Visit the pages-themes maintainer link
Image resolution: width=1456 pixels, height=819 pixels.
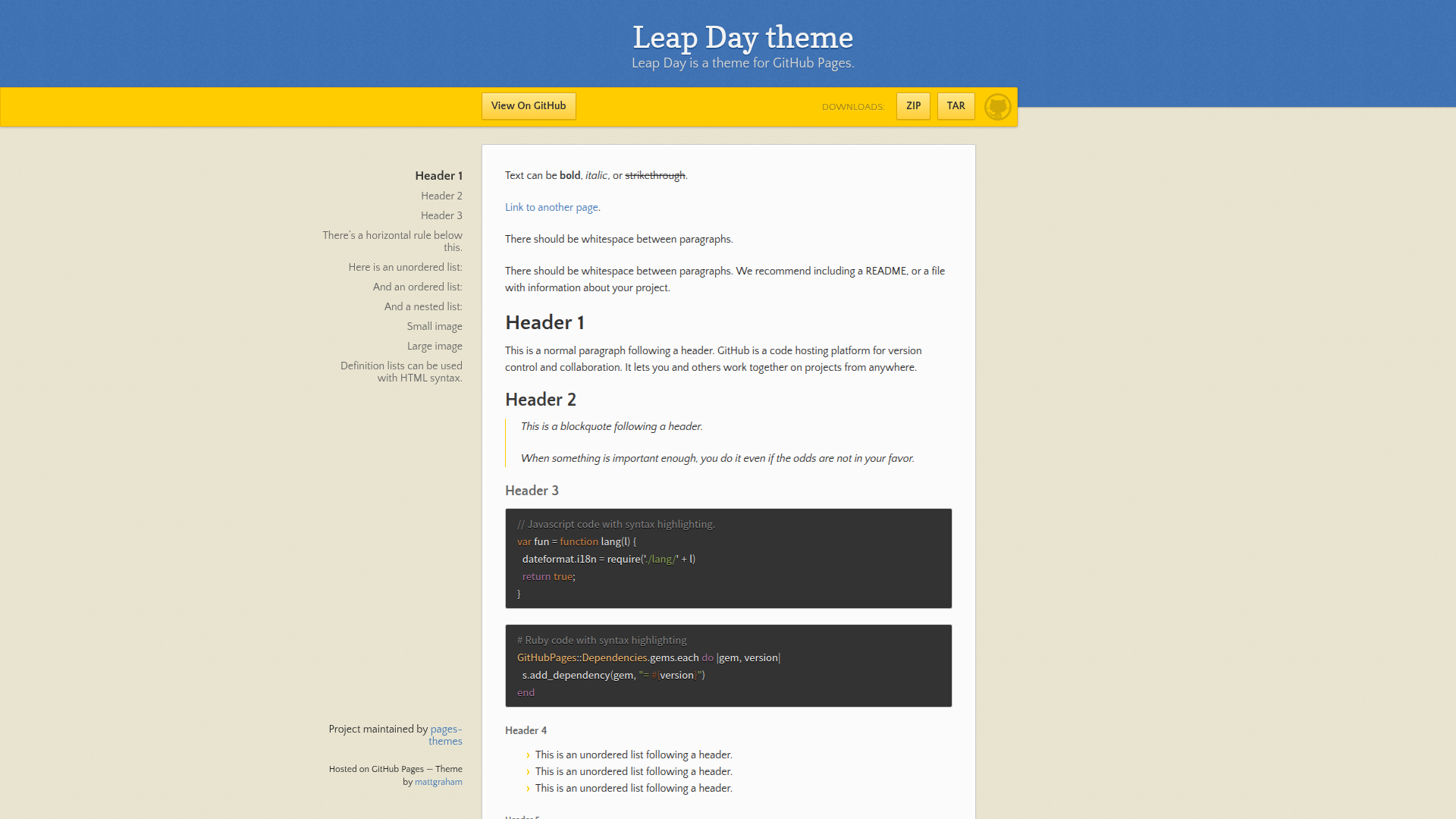(445, 735)
